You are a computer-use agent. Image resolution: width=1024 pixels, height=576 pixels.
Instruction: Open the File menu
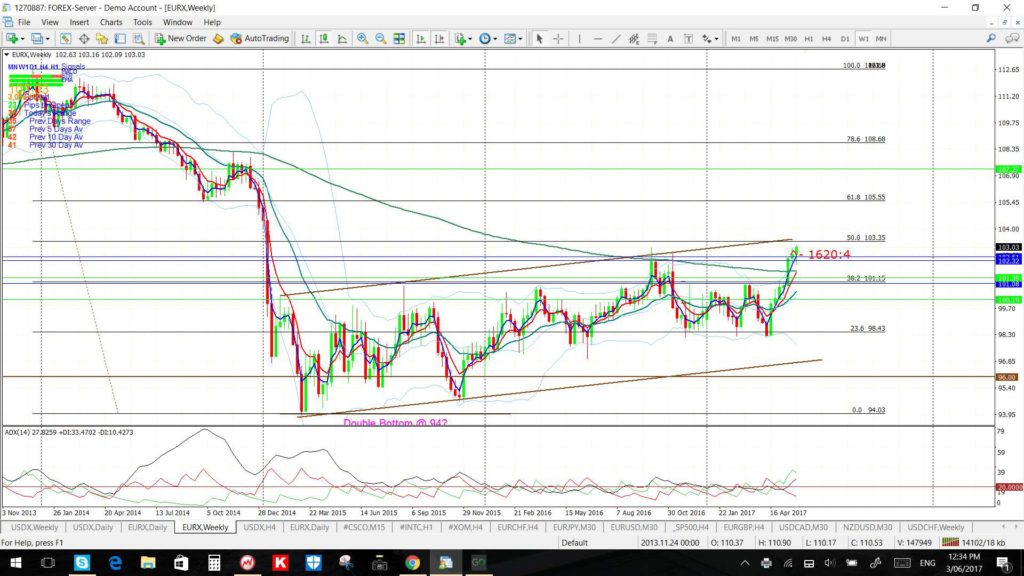pyautogui.click(x=24, y=22)
